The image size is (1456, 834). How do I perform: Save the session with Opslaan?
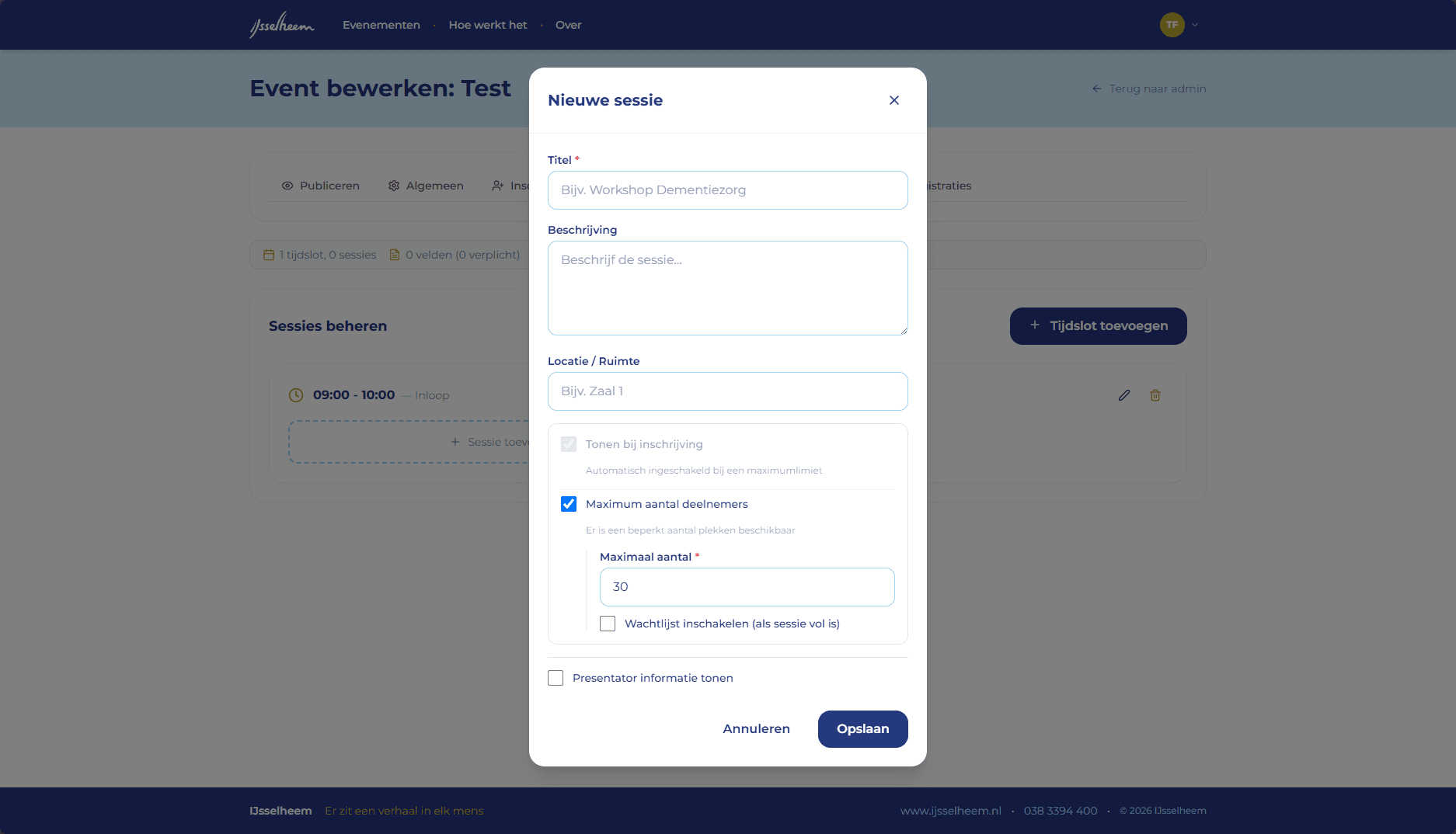[x=863, y=729]
